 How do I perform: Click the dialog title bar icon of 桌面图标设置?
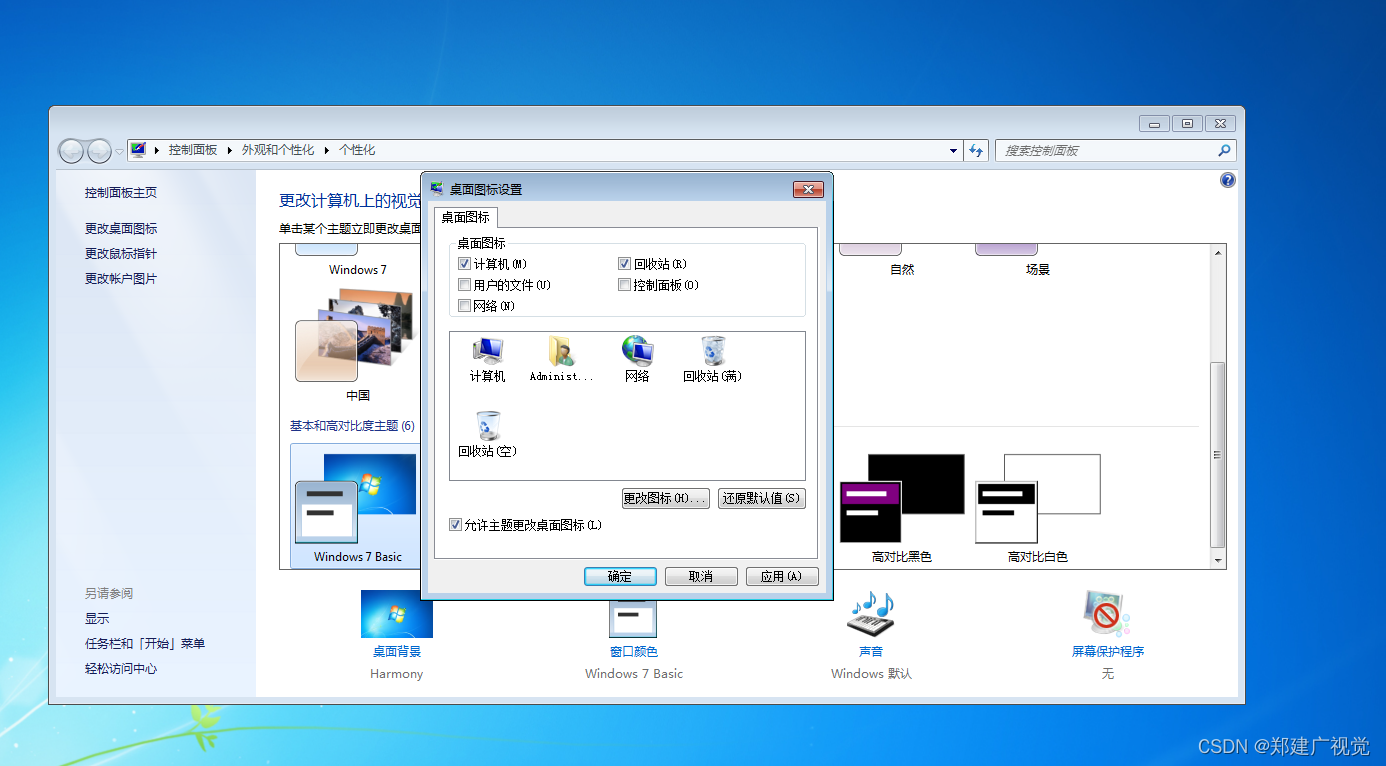coord(437,189)
